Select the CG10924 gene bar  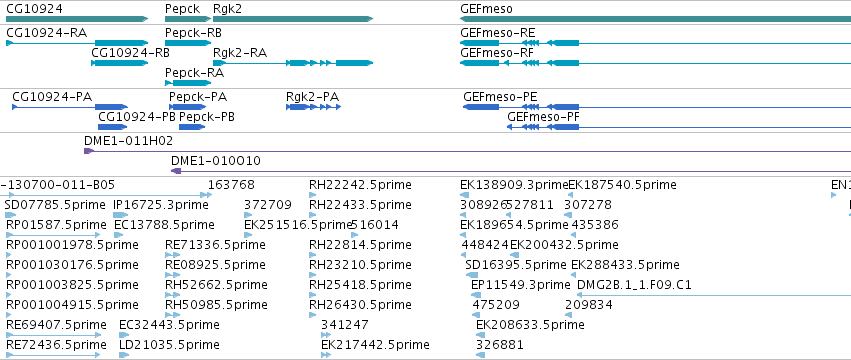77,19
